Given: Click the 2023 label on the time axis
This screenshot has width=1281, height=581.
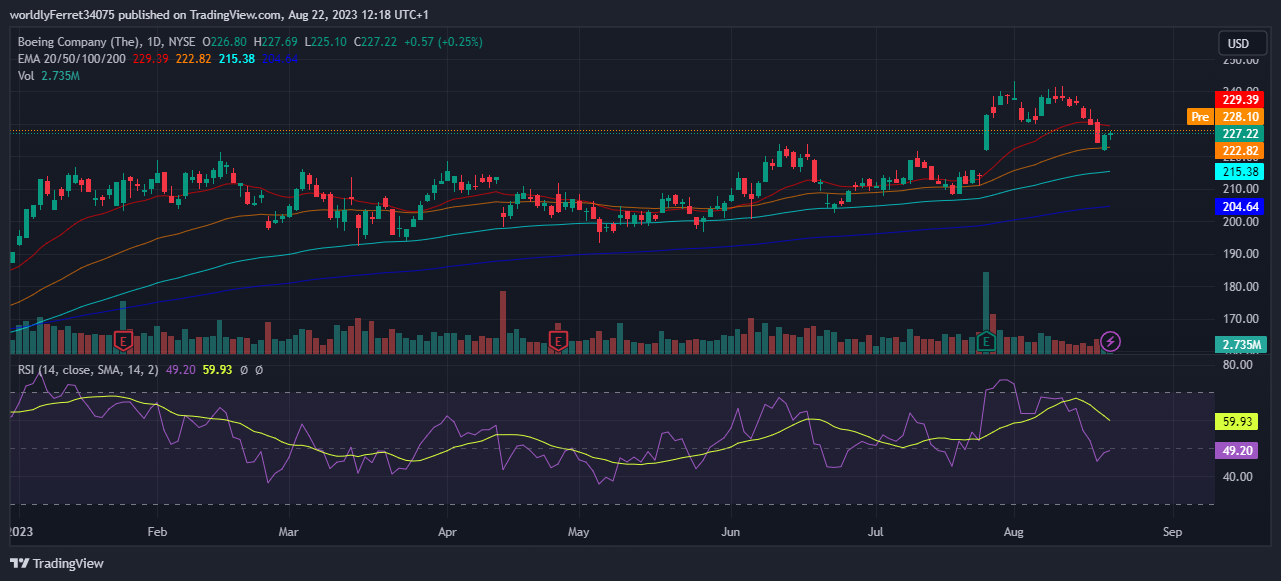Looking at the screenshot, I should 21,533.
